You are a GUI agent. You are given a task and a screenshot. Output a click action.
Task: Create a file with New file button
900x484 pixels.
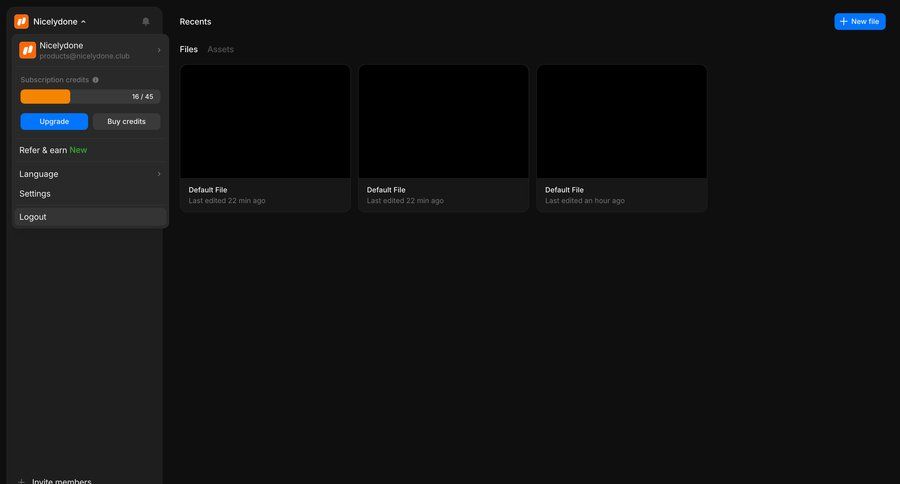point(859,21)
